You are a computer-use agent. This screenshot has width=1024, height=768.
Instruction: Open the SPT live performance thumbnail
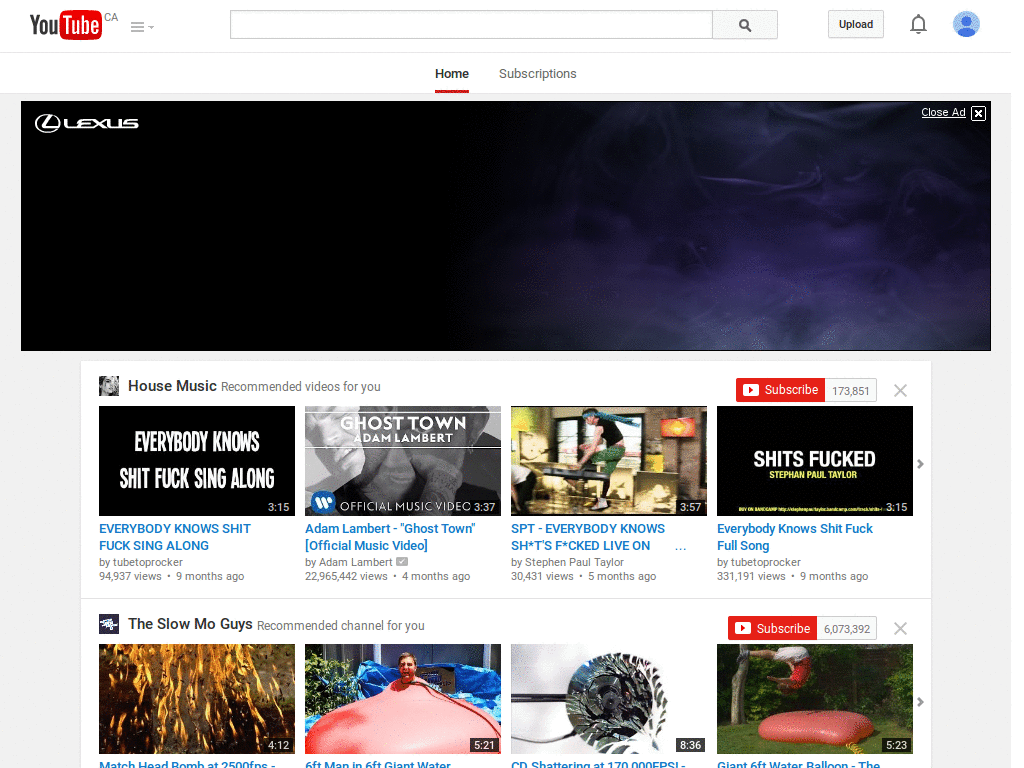click(x=609, y=461)
